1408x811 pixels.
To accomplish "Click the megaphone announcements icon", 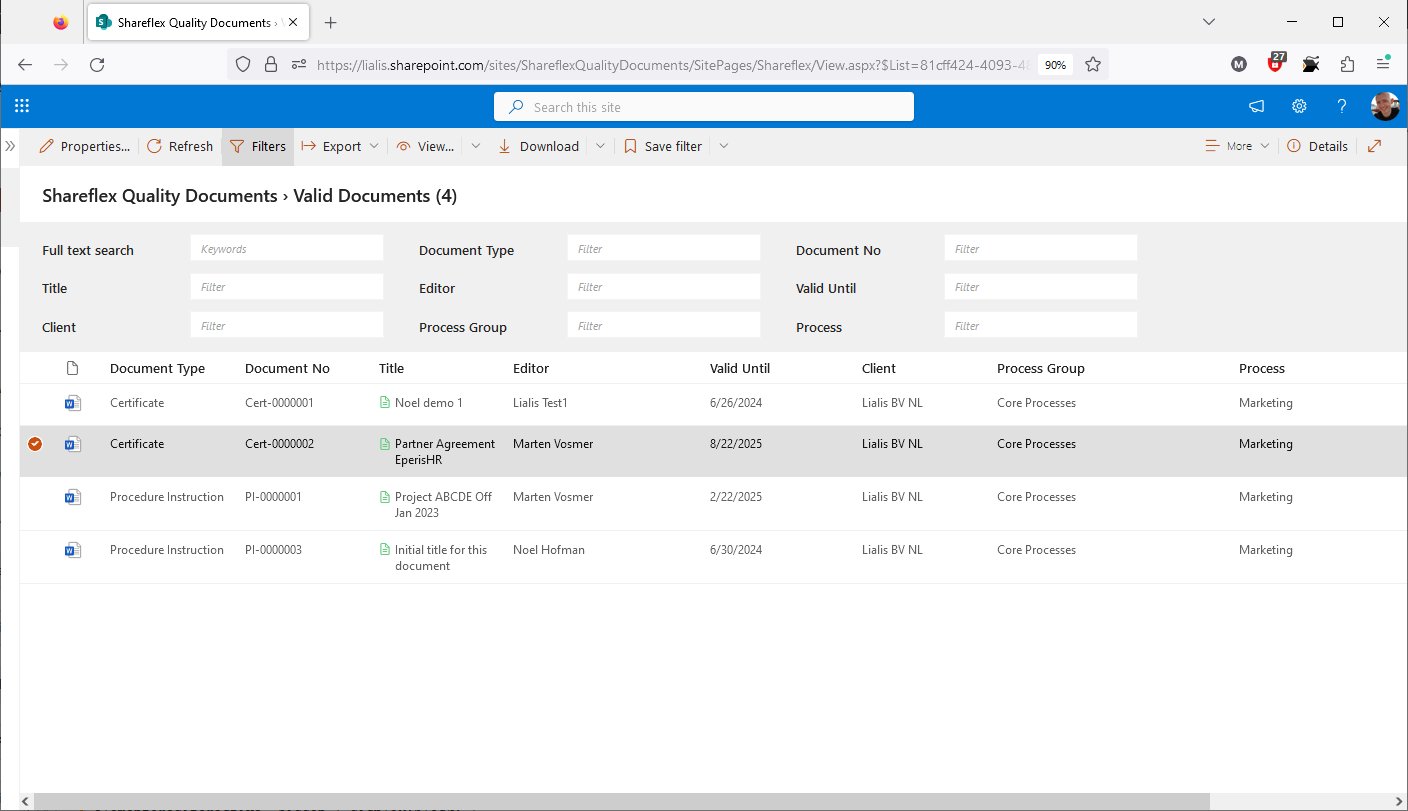I will tap(1256, 106).
